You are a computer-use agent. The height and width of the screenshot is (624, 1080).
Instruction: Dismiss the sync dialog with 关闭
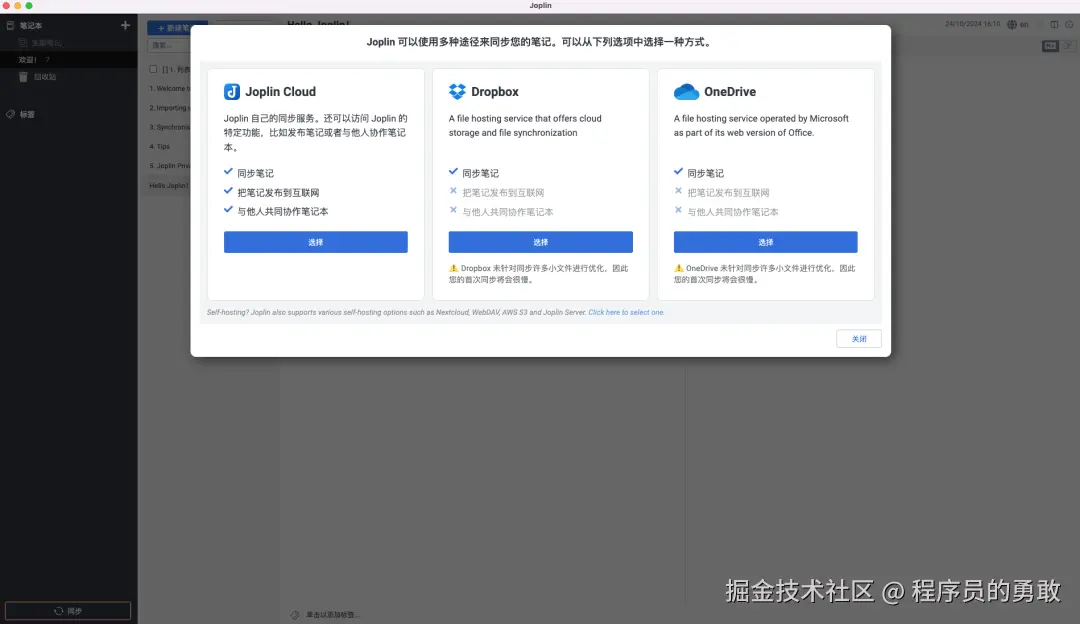click(x=858, y=338)
